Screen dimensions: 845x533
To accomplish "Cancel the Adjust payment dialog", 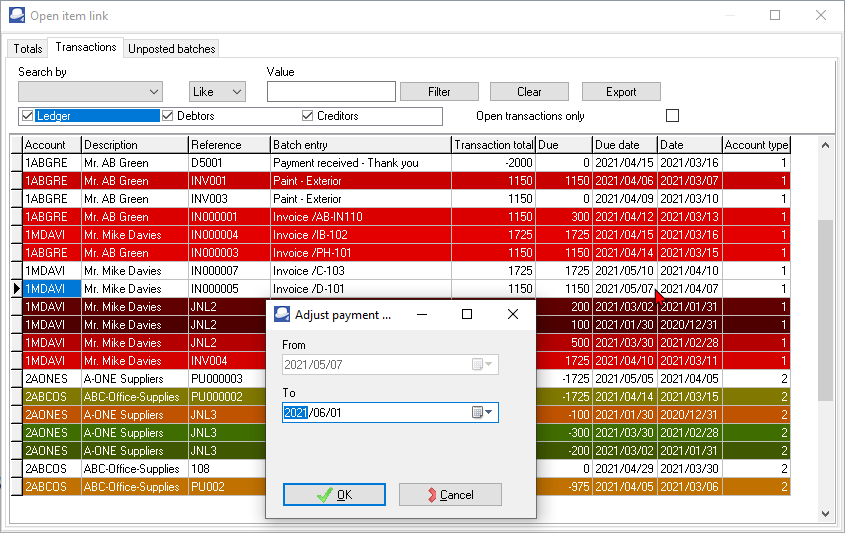I will (x=450, y=495).
